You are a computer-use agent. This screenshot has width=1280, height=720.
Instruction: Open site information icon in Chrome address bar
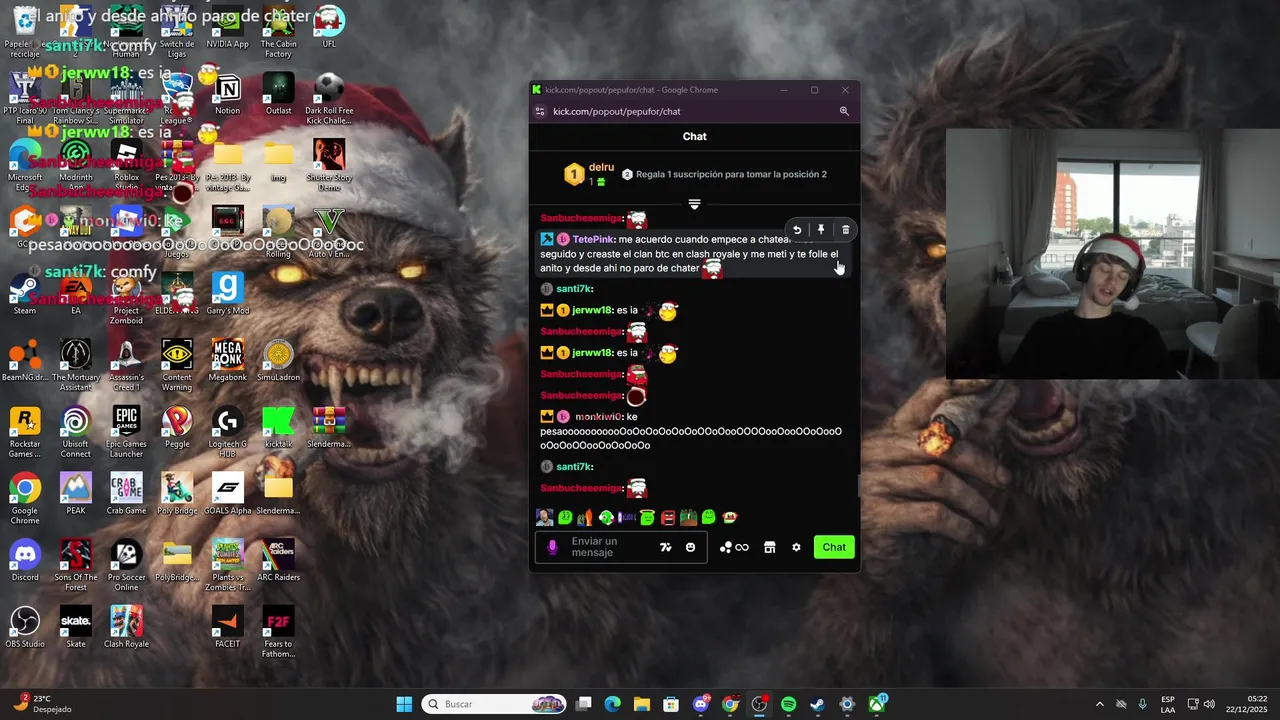point(540,111)
